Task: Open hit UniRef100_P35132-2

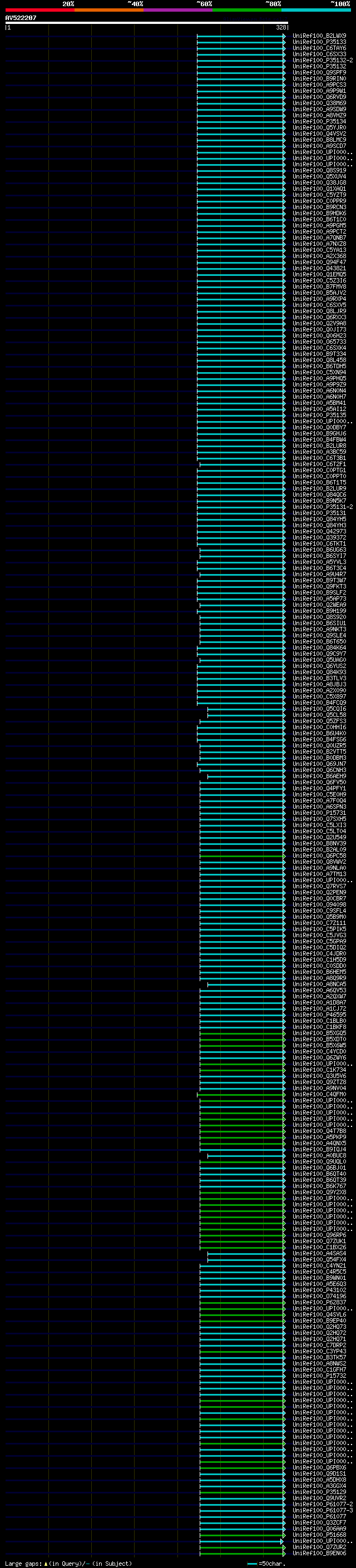Action: 323,60
